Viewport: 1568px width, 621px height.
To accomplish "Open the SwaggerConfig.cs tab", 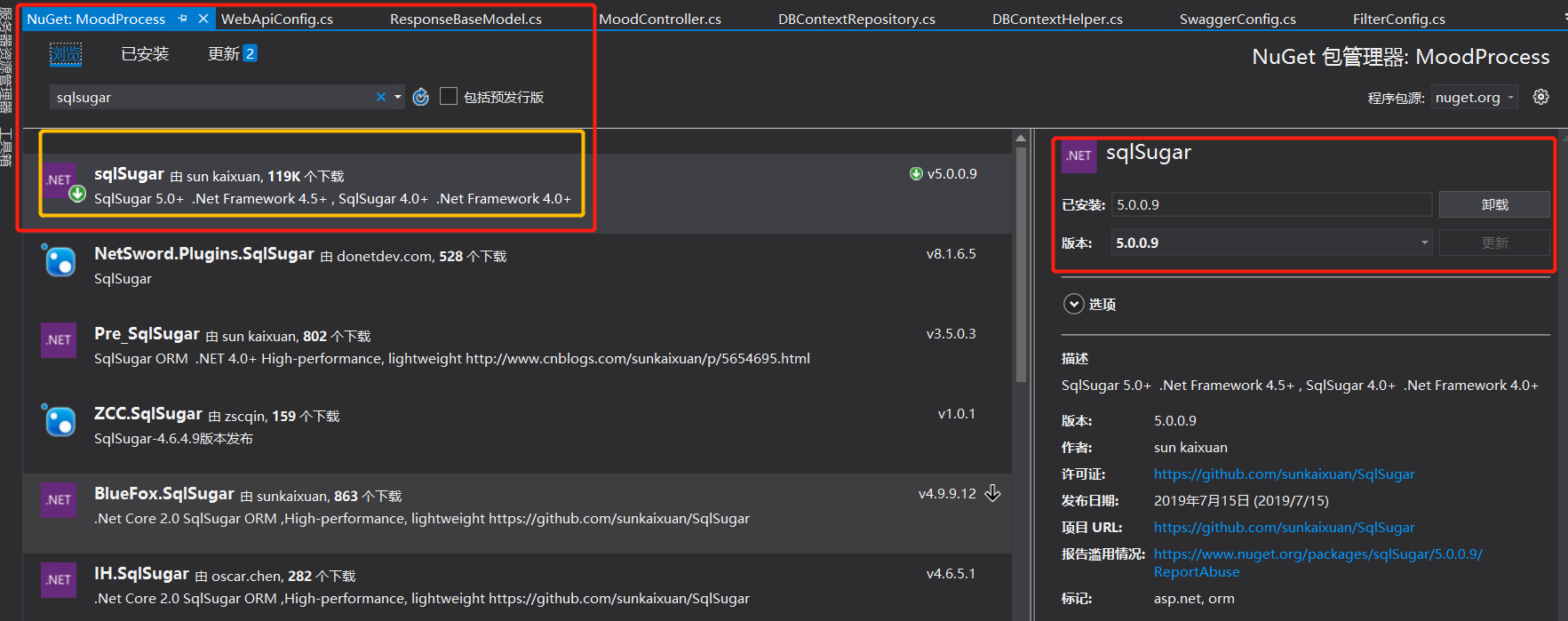I will (x=1238, y=19).
